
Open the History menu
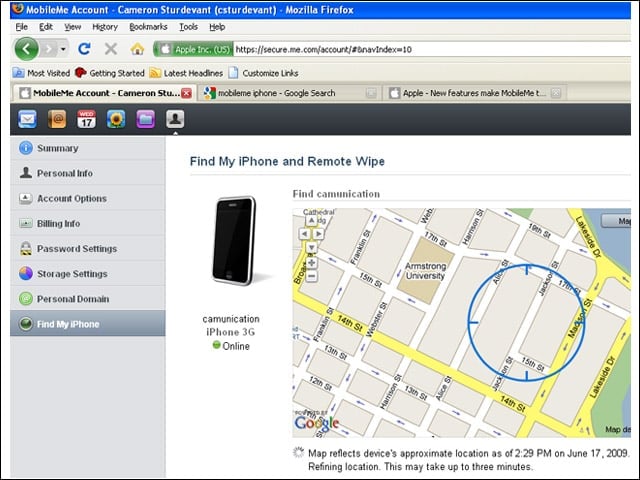tap(105, 27)
